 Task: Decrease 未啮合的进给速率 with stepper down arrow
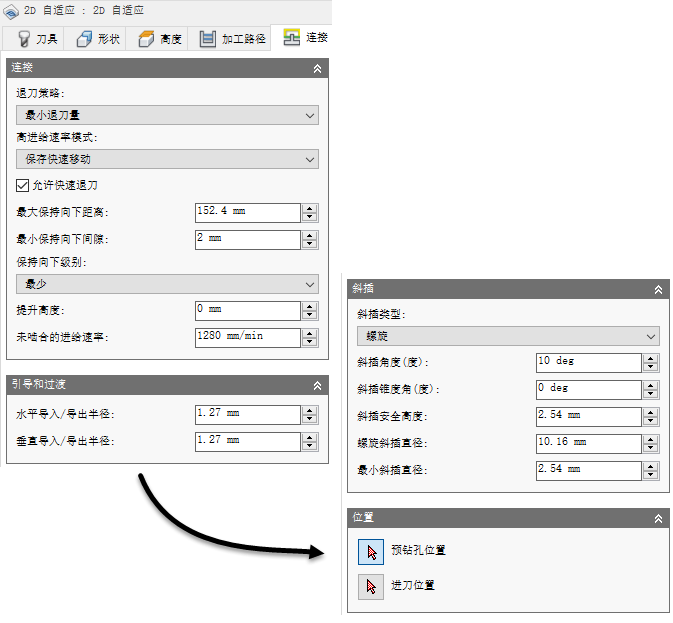point(309,343)
